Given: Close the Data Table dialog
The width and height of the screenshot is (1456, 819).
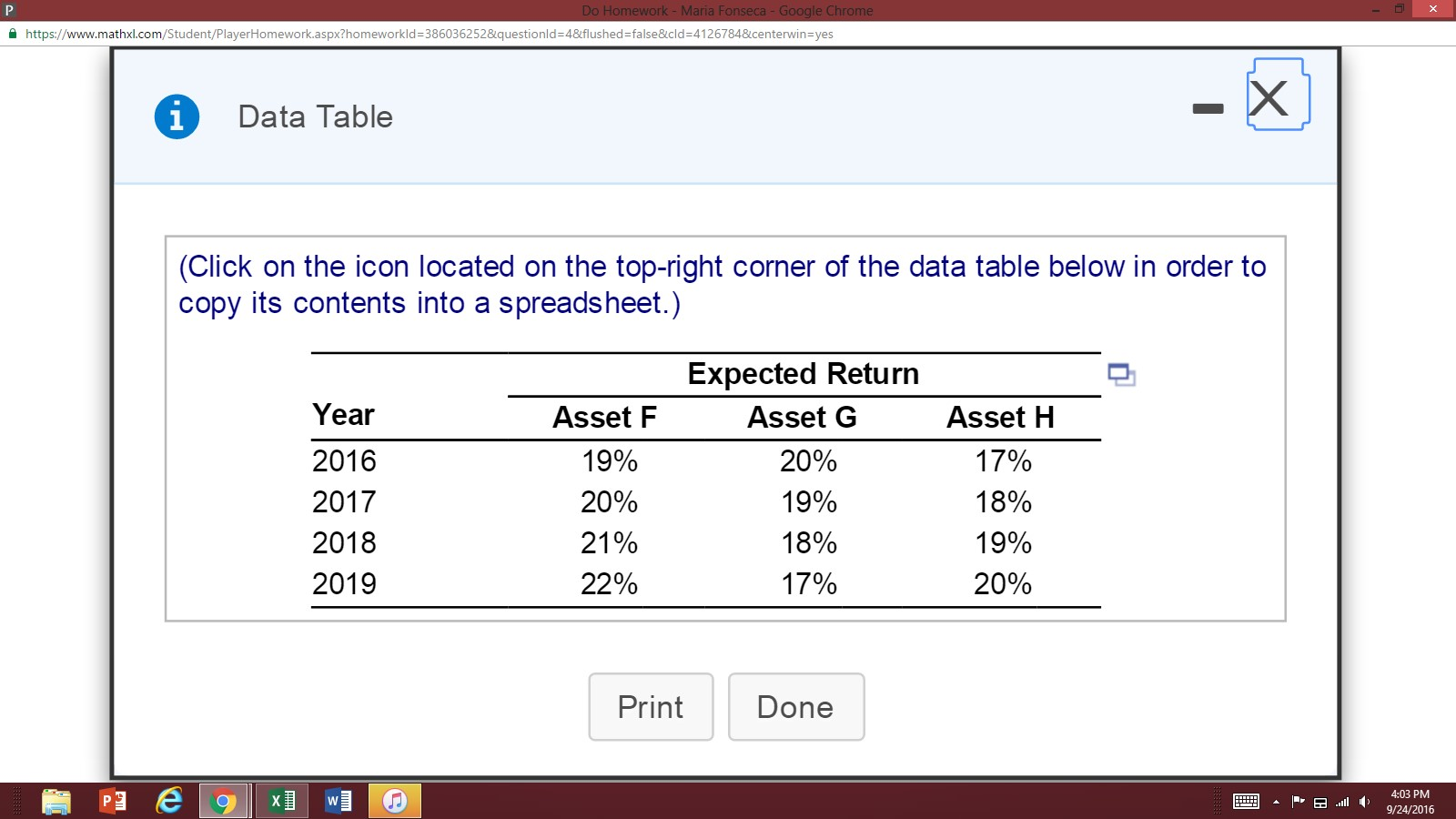Looking at the screenshot, I should coord(1270,96).
